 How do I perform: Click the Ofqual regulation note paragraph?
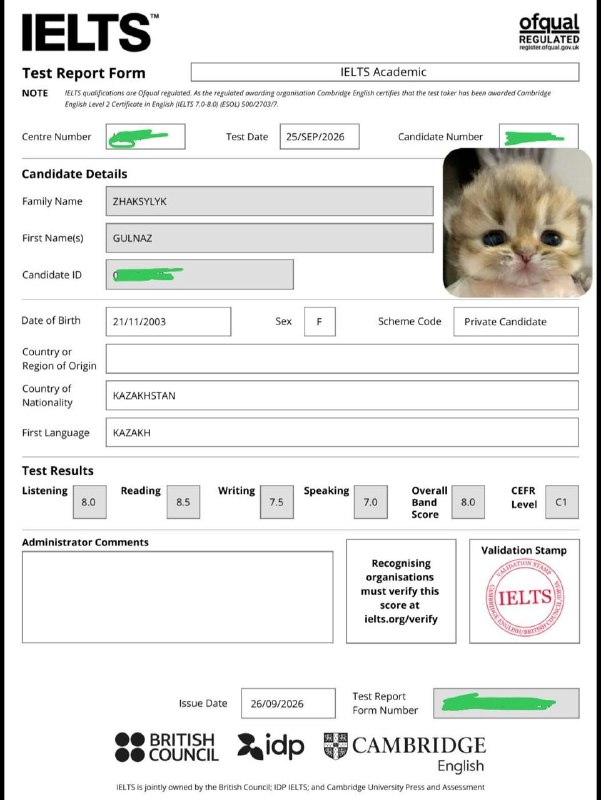click(308, 98)
